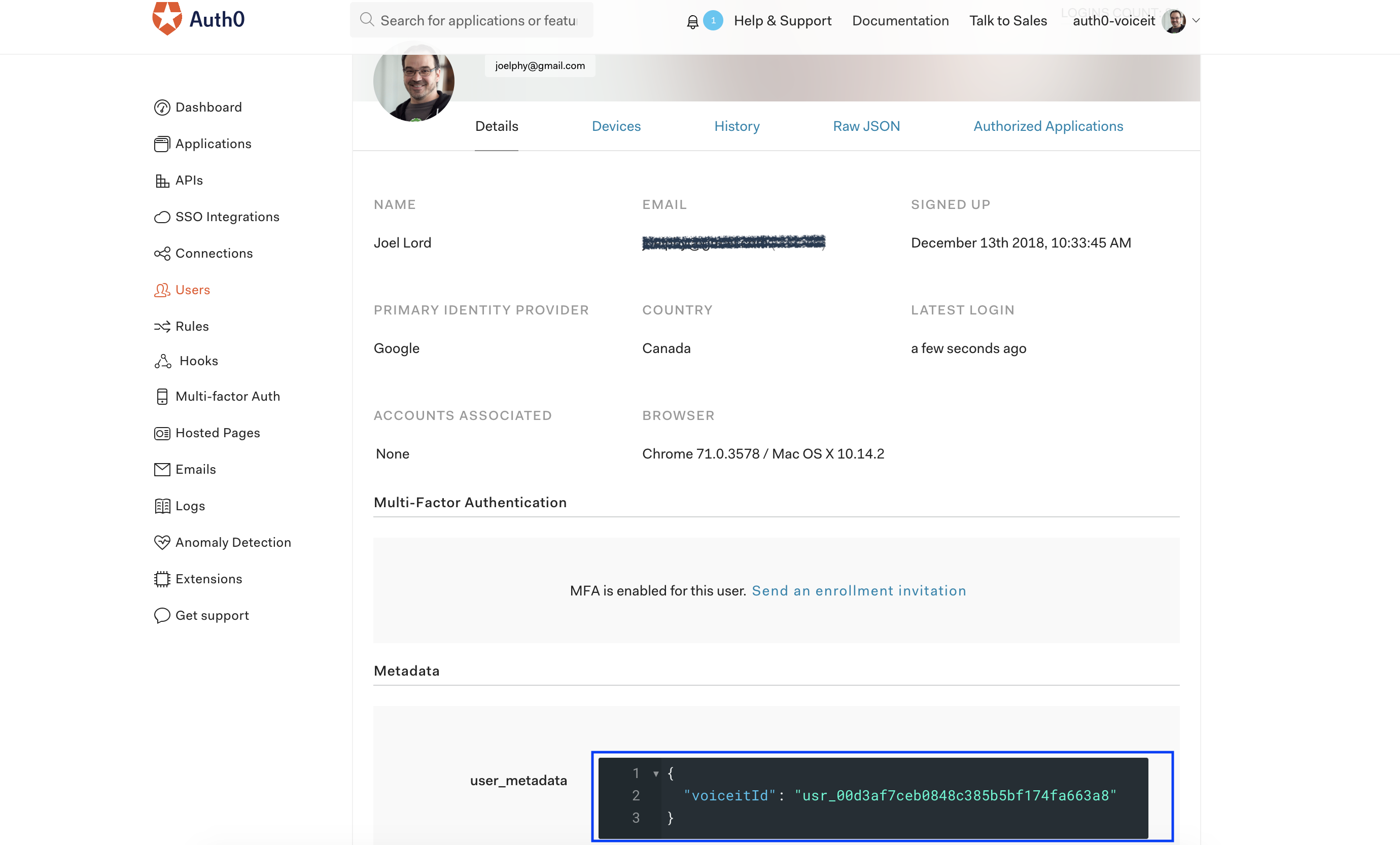This screenshot has height=845, width=1400.
Task: Click Talk to Sales
Action: point(1007,20)
